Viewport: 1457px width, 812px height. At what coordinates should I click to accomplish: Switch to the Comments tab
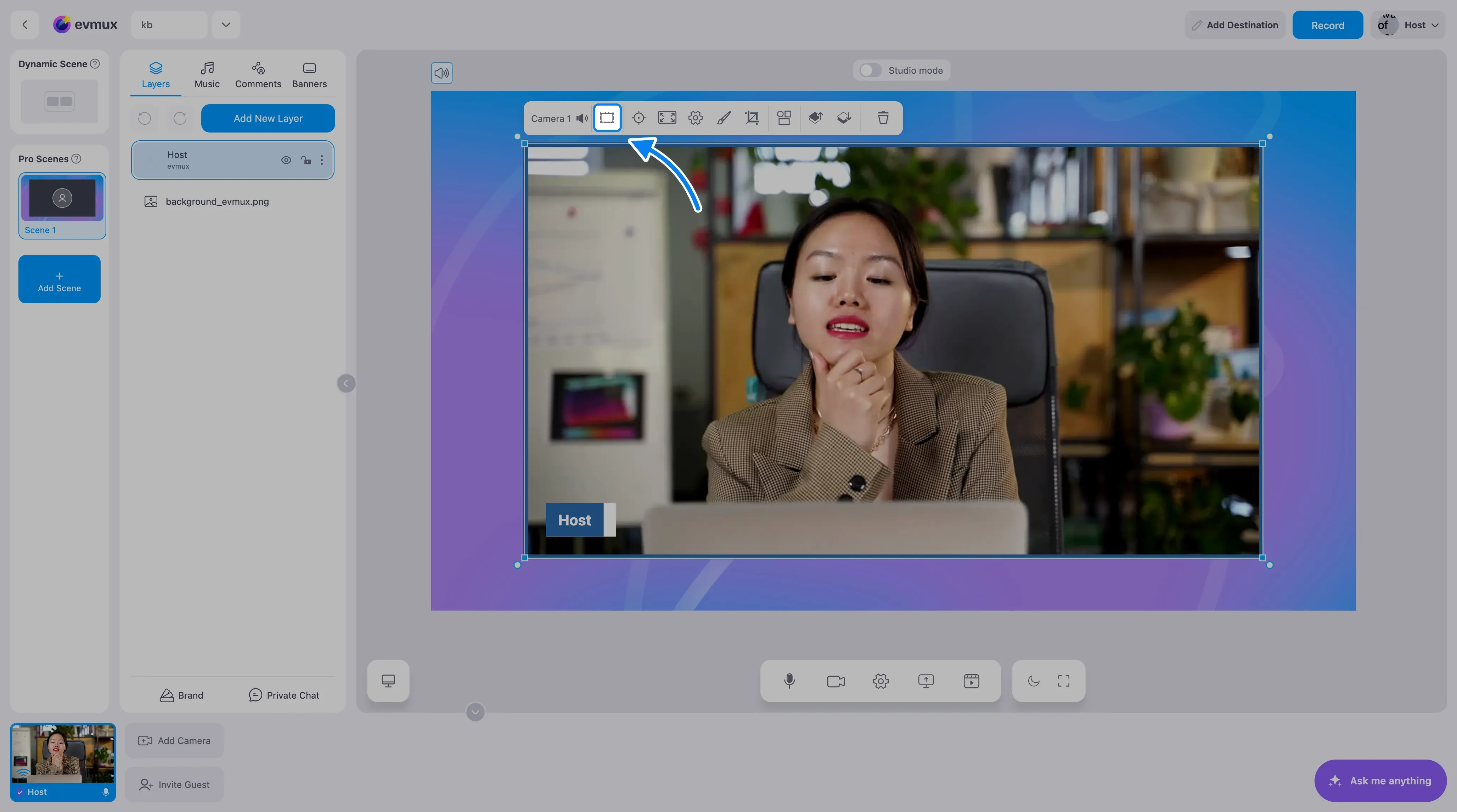pos(258,75)
